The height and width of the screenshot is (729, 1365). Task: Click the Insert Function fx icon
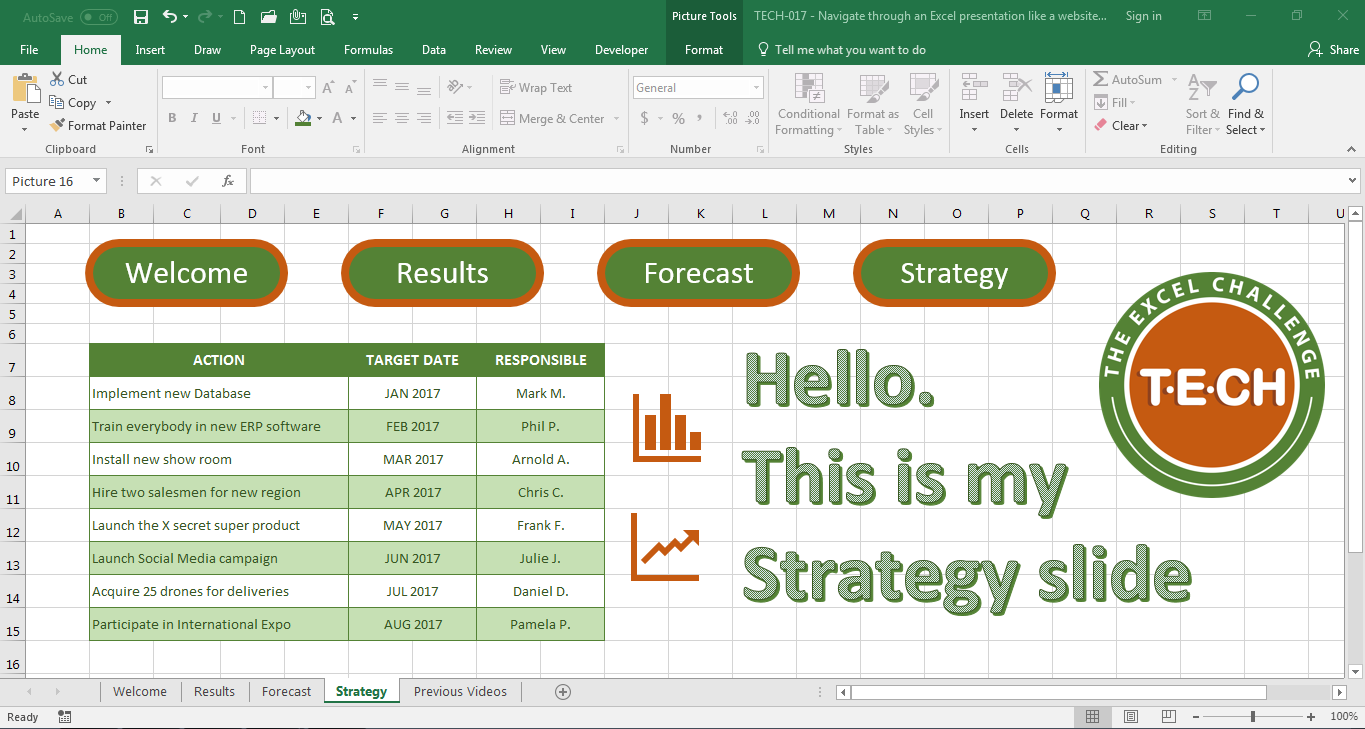[x=228, y=181]
